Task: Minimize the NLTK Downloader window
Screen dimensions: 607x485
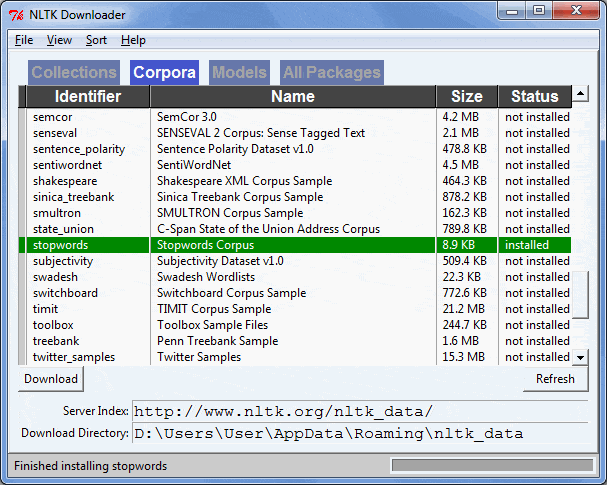Action: pos(512,10)
